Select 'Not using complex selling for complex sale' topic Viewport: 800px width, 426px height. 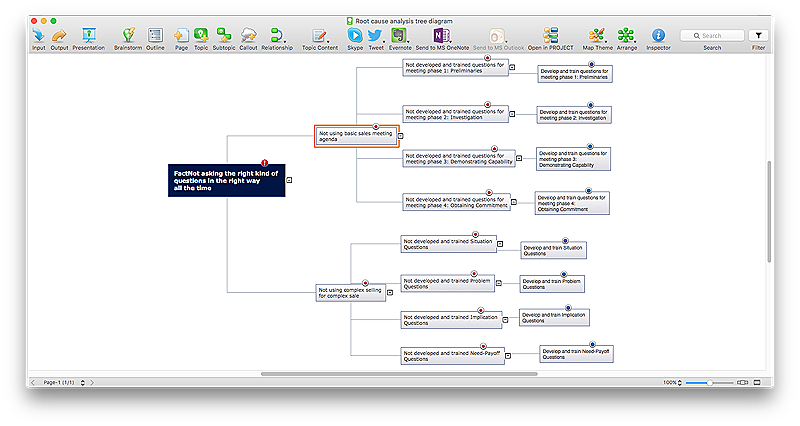click(351, 293)
